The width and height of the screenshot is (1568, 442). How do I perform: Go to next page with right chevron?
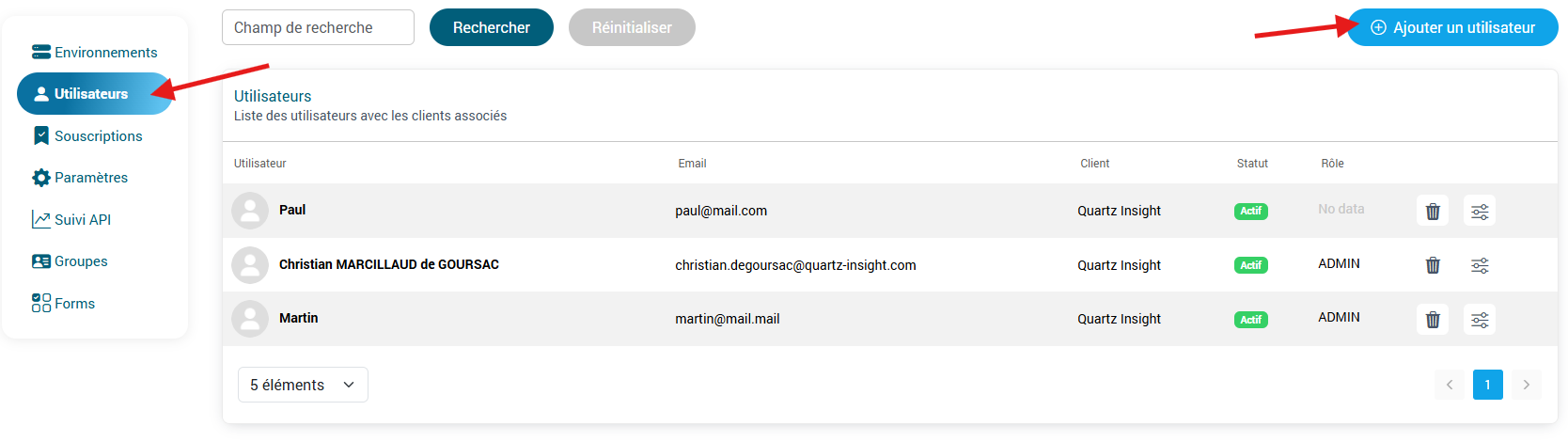click(1526, 385)
